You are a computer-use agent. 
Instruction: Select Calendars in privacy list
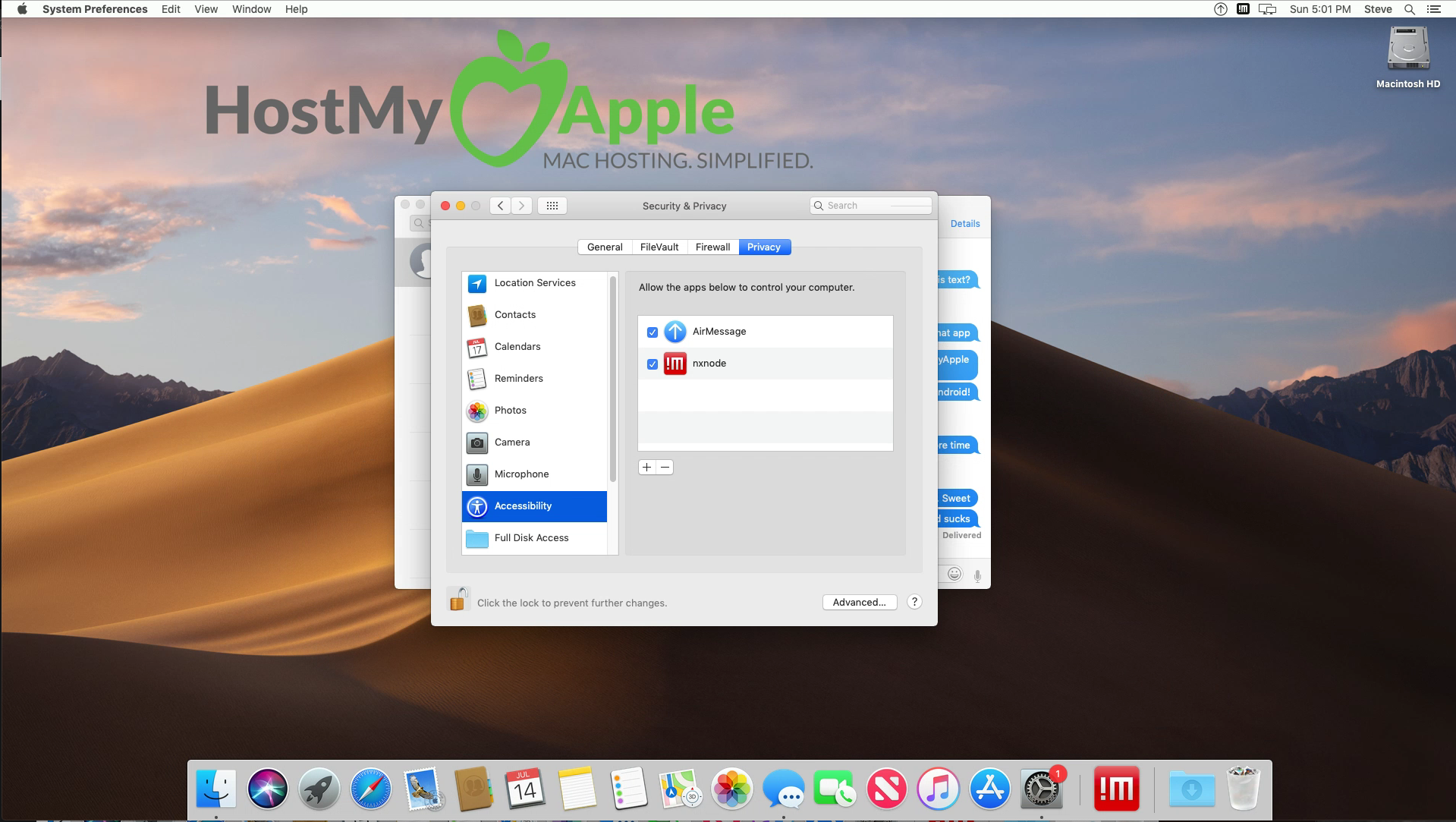(534, 347)
